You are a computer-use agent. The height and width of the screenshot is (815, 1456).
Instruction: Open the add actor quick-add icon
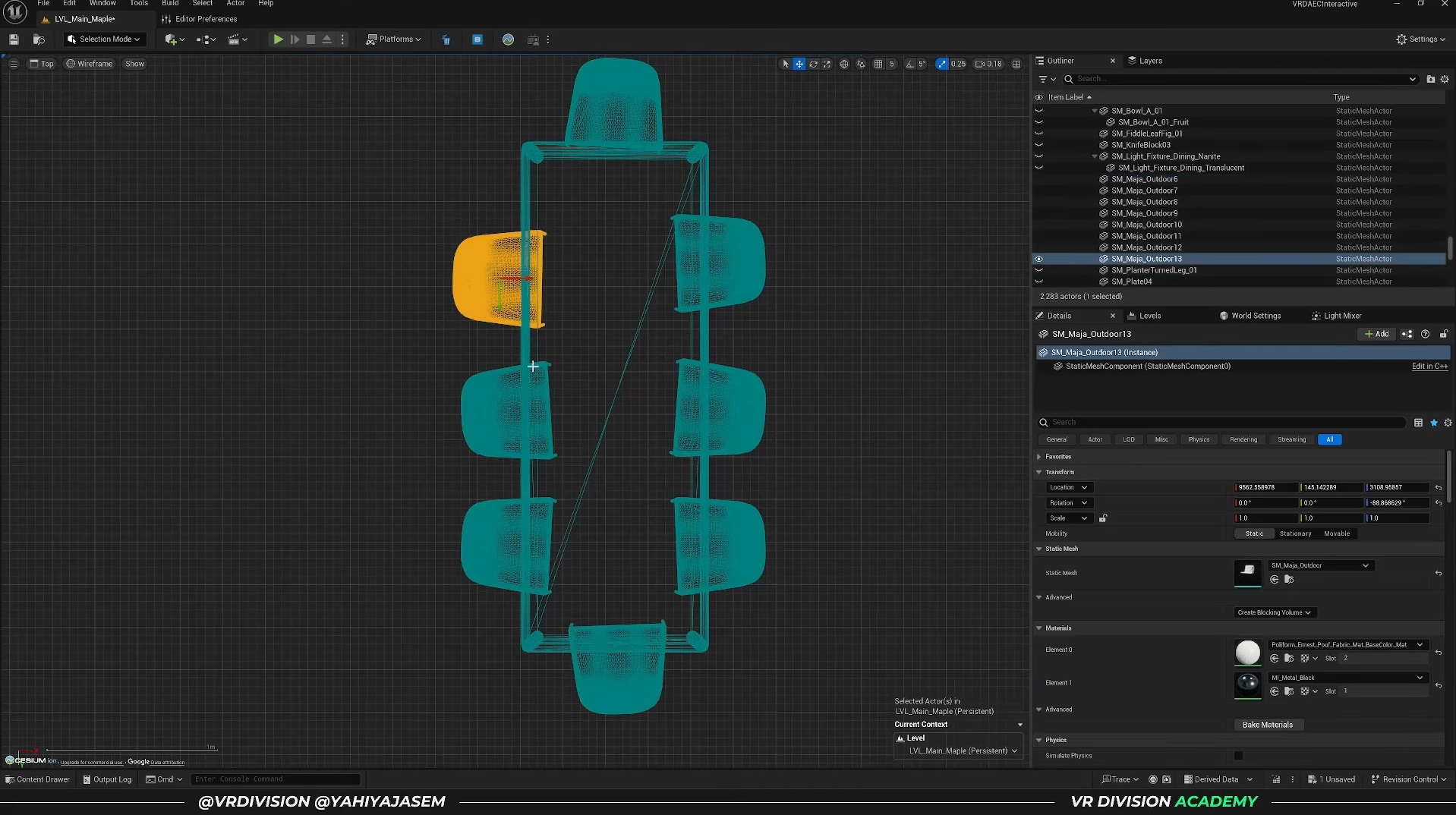(x=171, y=39)
